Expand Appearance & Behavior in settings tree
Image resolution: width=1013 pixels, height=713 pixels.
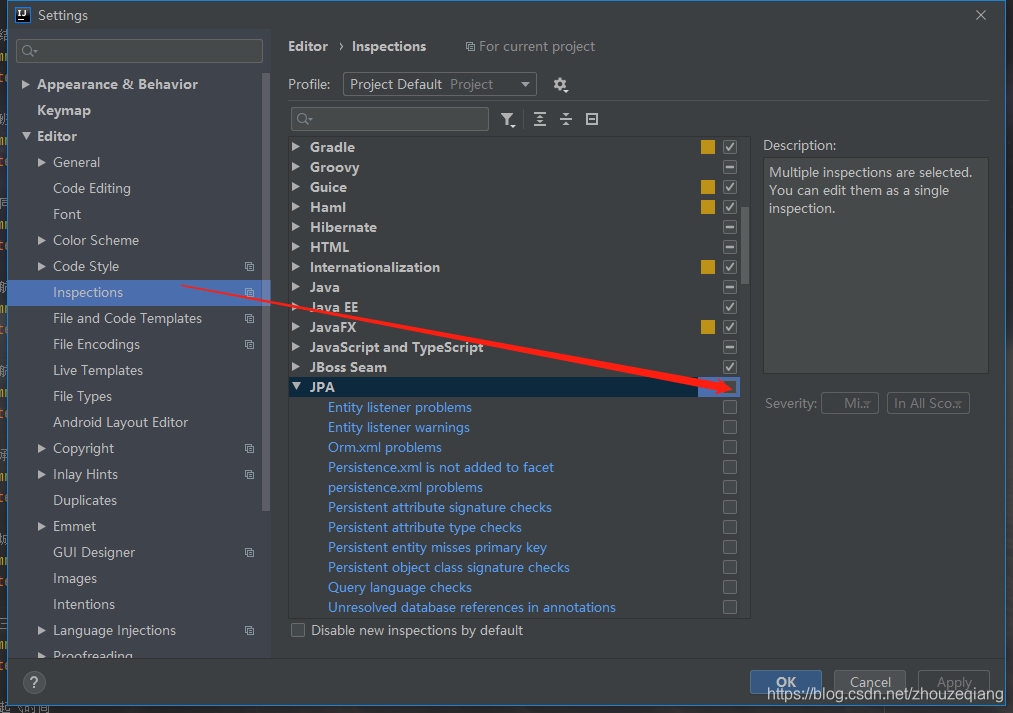point(26,85)
